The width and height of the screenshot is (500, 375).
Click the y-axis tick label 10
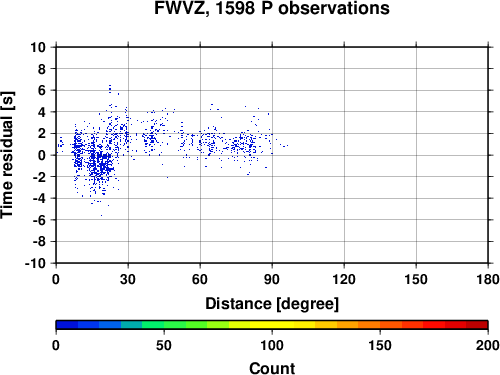[38, 47]
